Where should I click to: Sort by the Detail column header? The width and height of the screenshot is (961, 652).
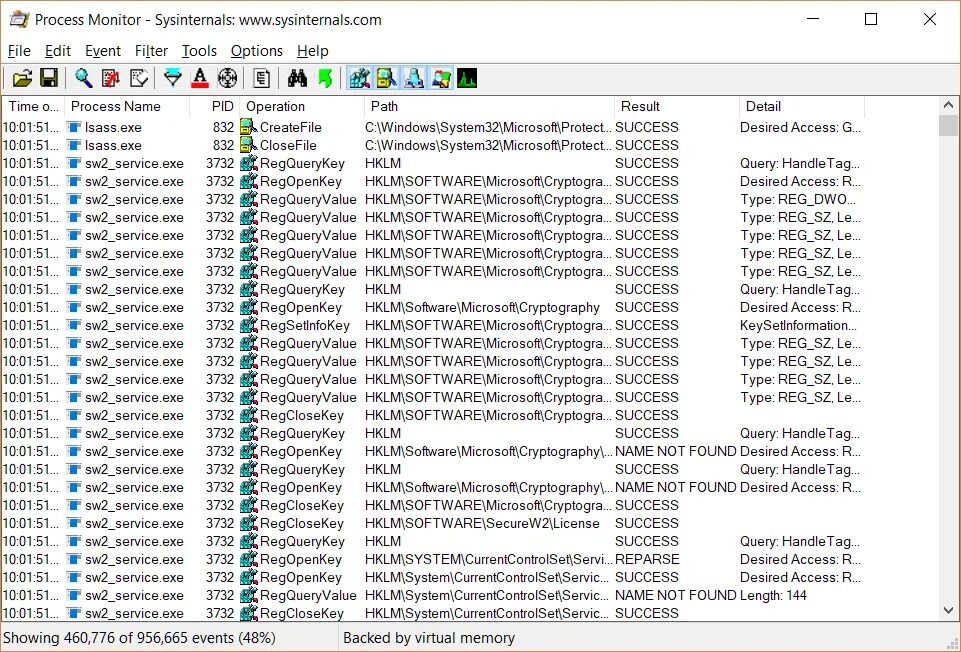point(802,106)
